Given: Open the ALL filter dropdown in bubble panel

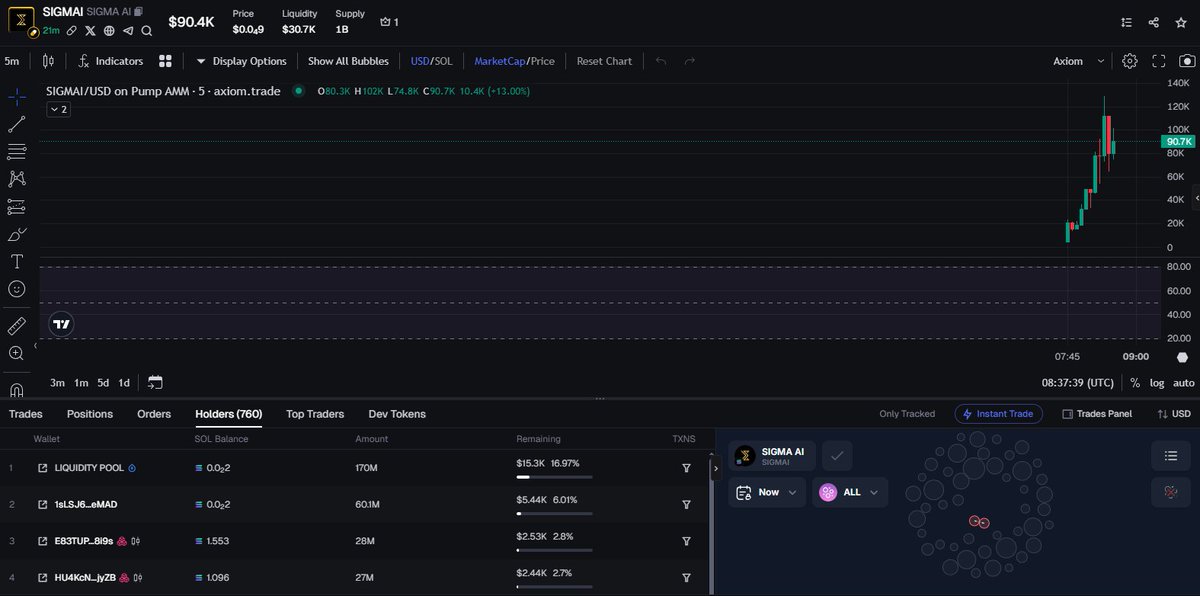Looking at the screenshot, I should (849, 492).
